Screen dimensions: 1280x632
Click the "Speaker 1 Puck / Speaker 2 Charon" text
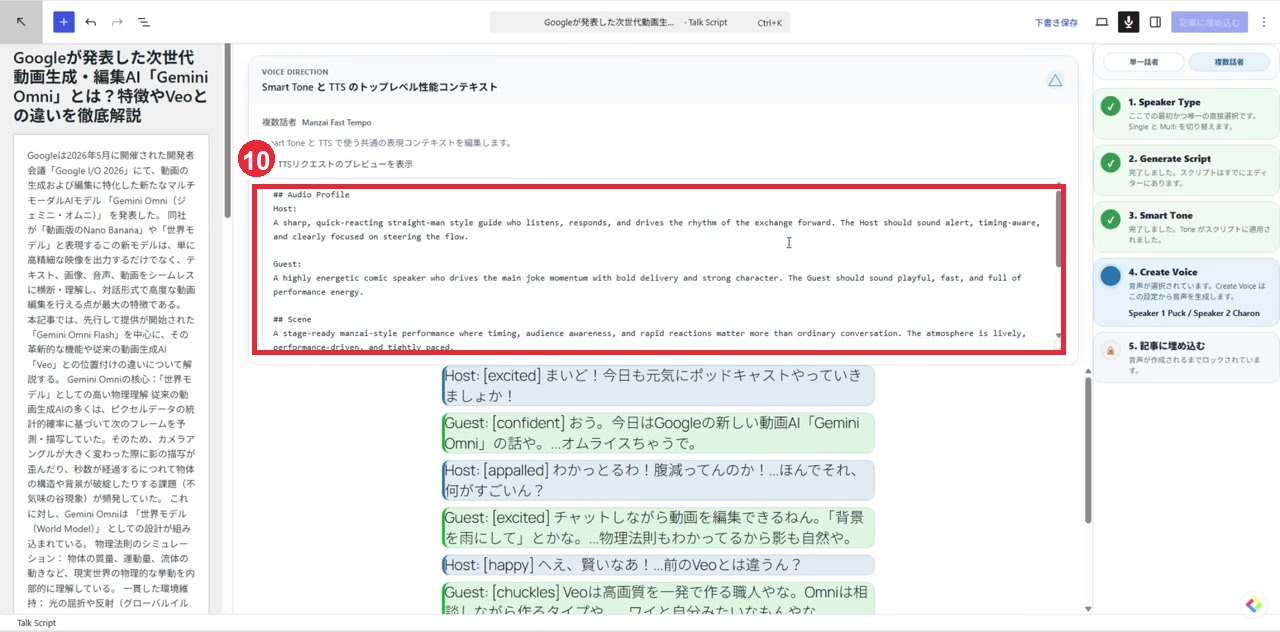(1194, 313)
